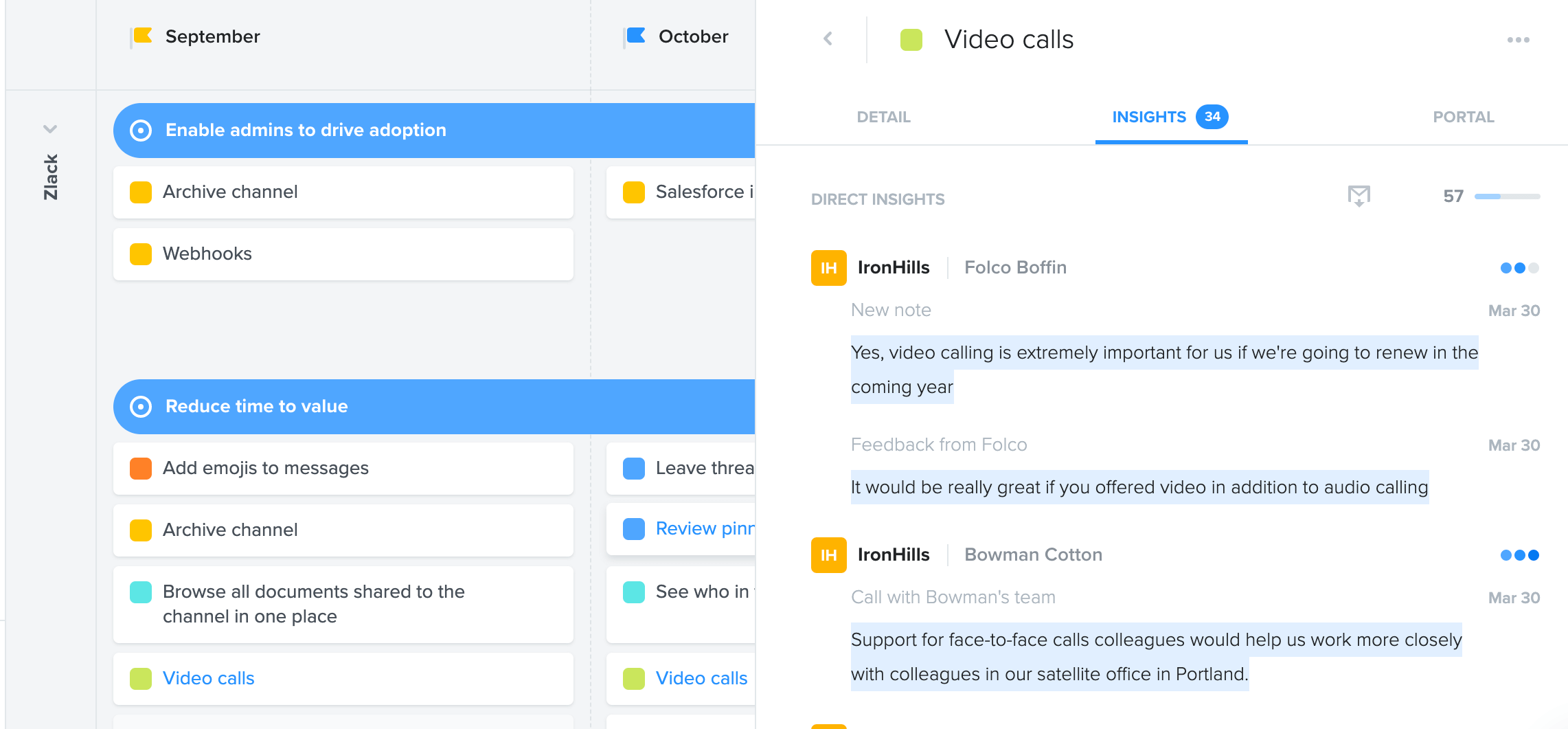Click IronHills avatar beside Folco Boffin
Screen dimensions: 1568x729
(x=828, y=268)
